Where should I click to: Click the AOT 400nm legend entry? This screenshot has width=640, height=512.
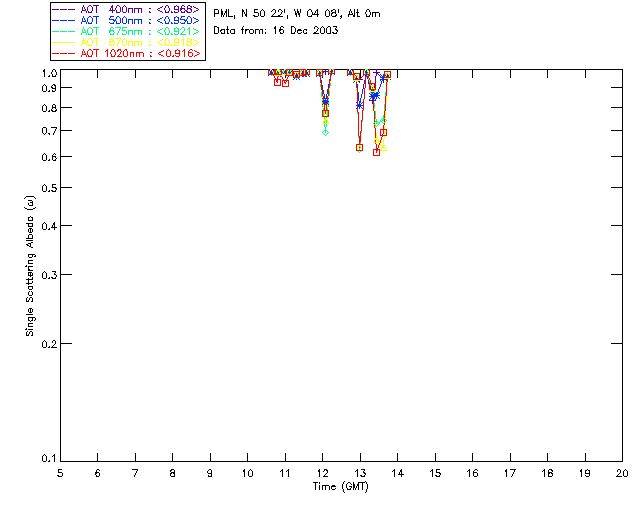127,9
